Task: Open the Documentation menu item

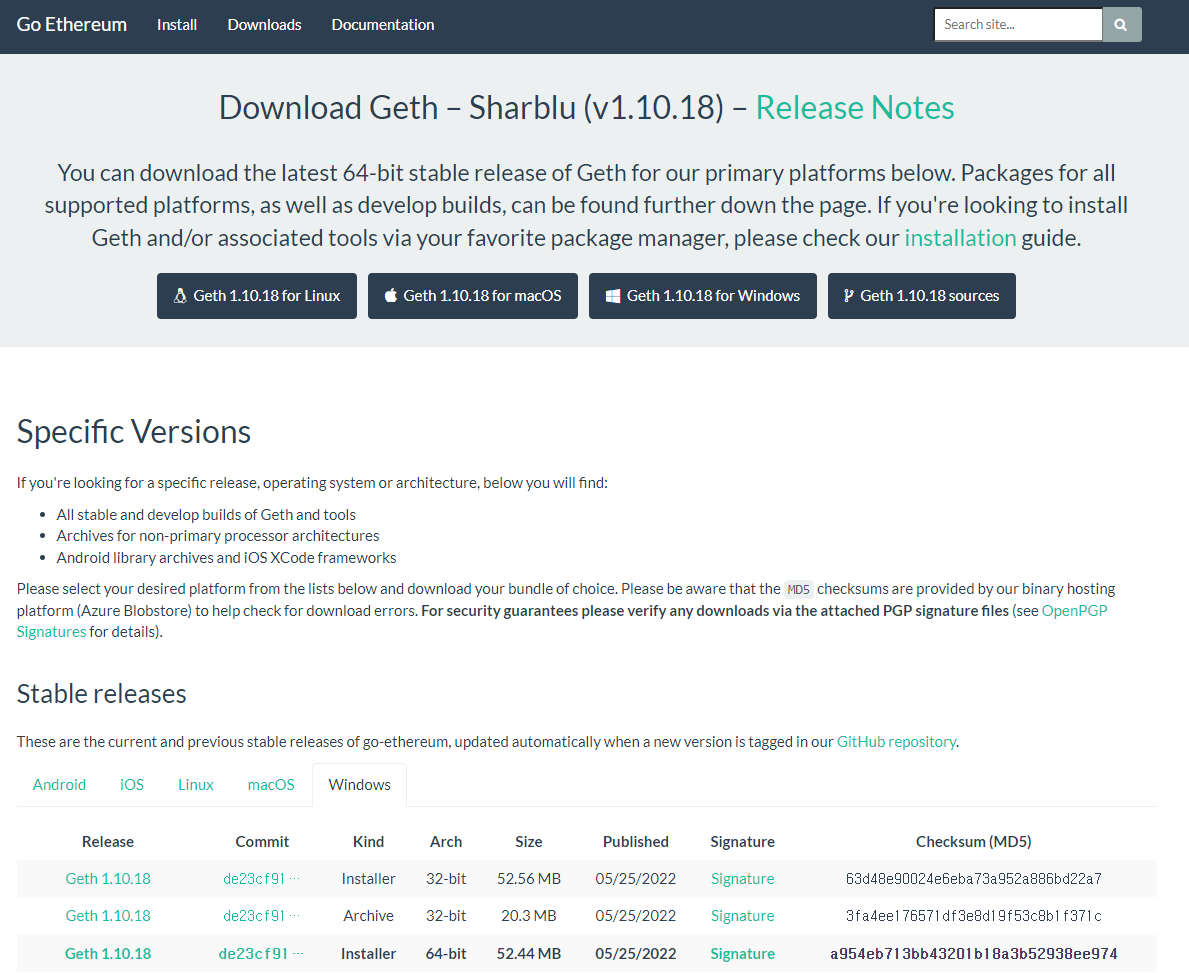Action: pyautogui.click(x=383, y=24)
